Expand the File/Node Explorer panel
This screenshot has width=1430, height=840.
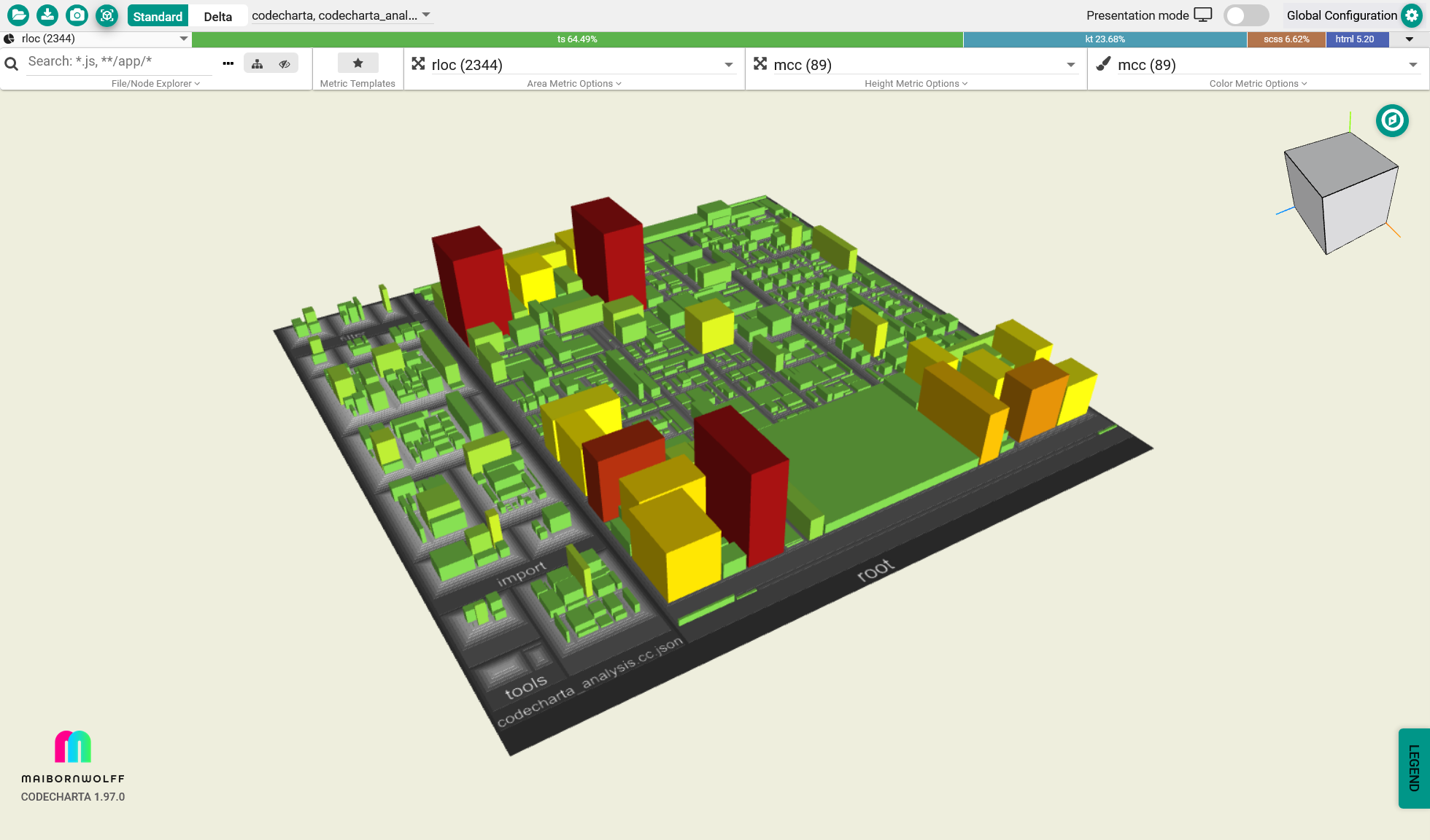[155, 84]
